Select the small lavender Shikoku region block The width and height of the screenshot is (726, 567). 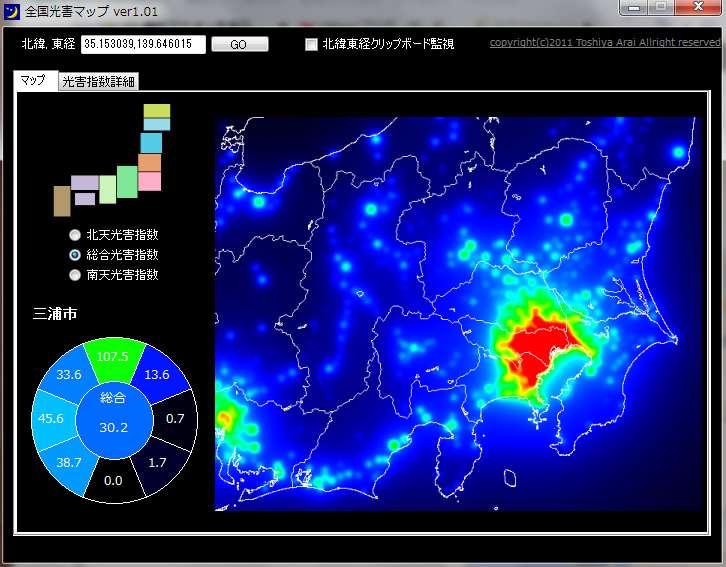coord(85,199)
